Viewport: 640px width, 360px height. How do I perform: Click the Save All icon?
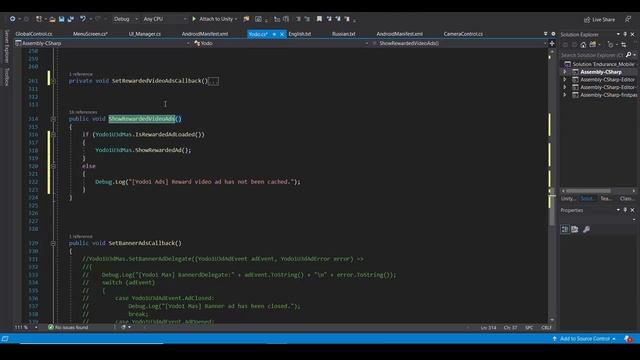click(71, 19)
